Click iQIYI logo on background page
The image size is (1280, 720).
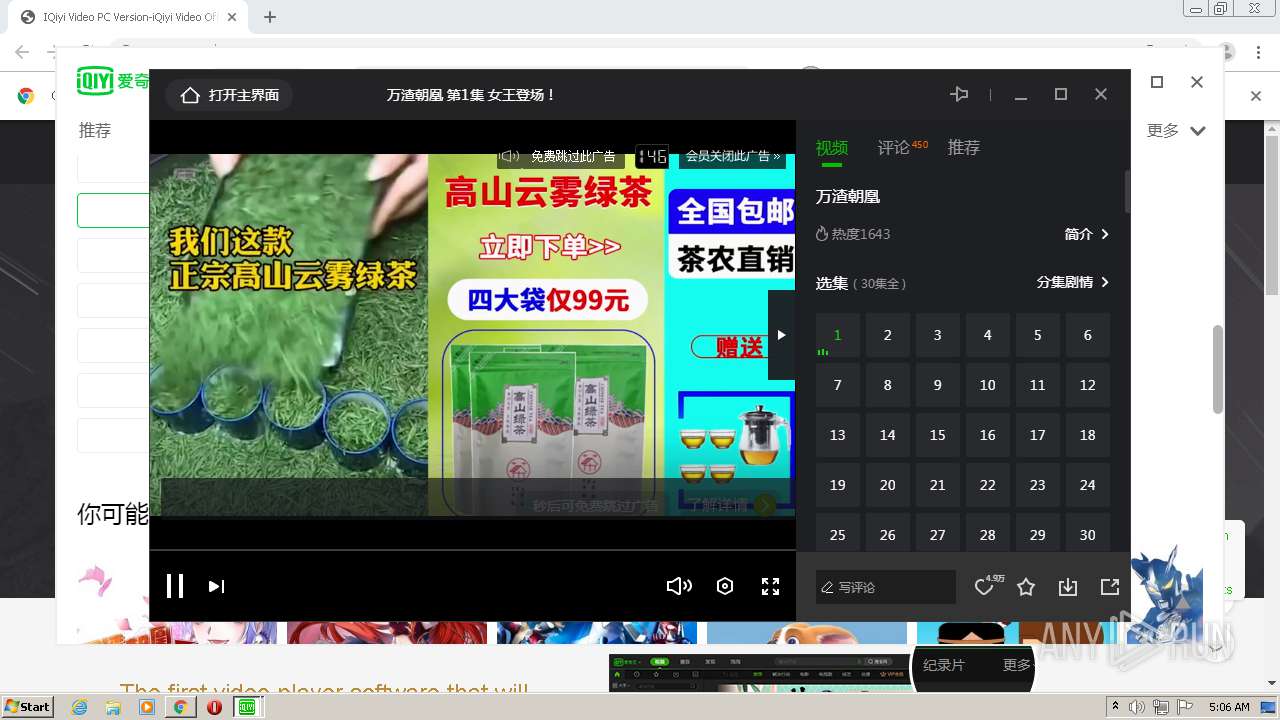tap(113, 81)
